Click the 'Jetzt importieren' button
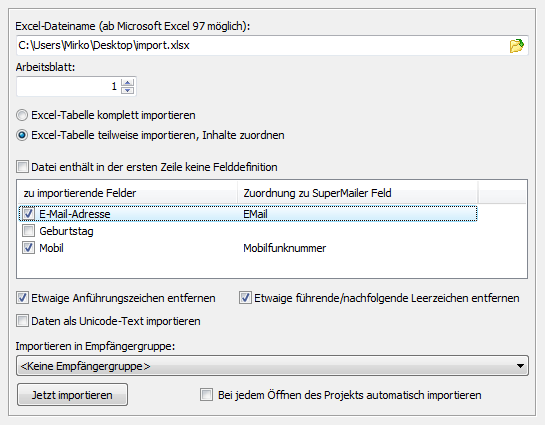This screenshot has width=545, height=425. 72,395
